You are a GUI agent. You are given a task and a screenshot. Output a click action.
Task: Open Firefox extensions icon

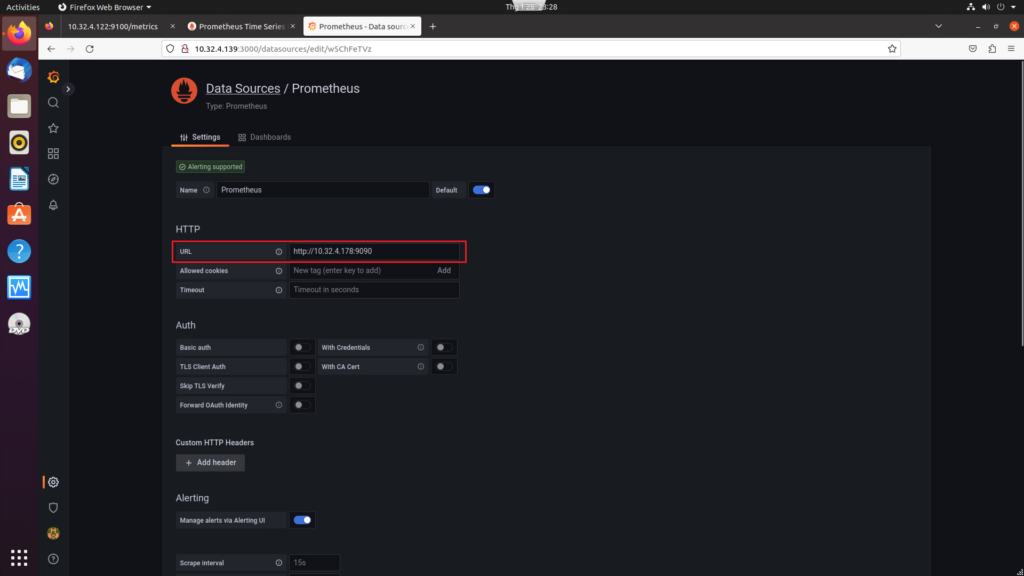coord(992,49)
